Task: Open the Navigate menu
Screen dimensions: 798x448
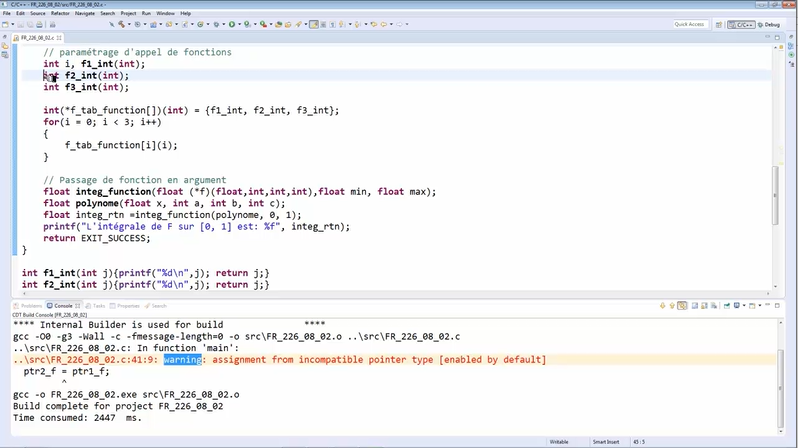Action: 85,13
